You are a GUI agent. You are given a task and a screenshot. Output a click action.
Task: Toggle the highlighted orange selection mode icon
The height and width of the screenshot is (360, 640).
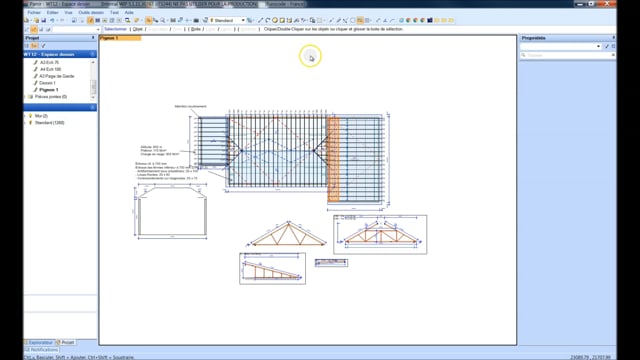pyautogui.click(x=149, y=20)
